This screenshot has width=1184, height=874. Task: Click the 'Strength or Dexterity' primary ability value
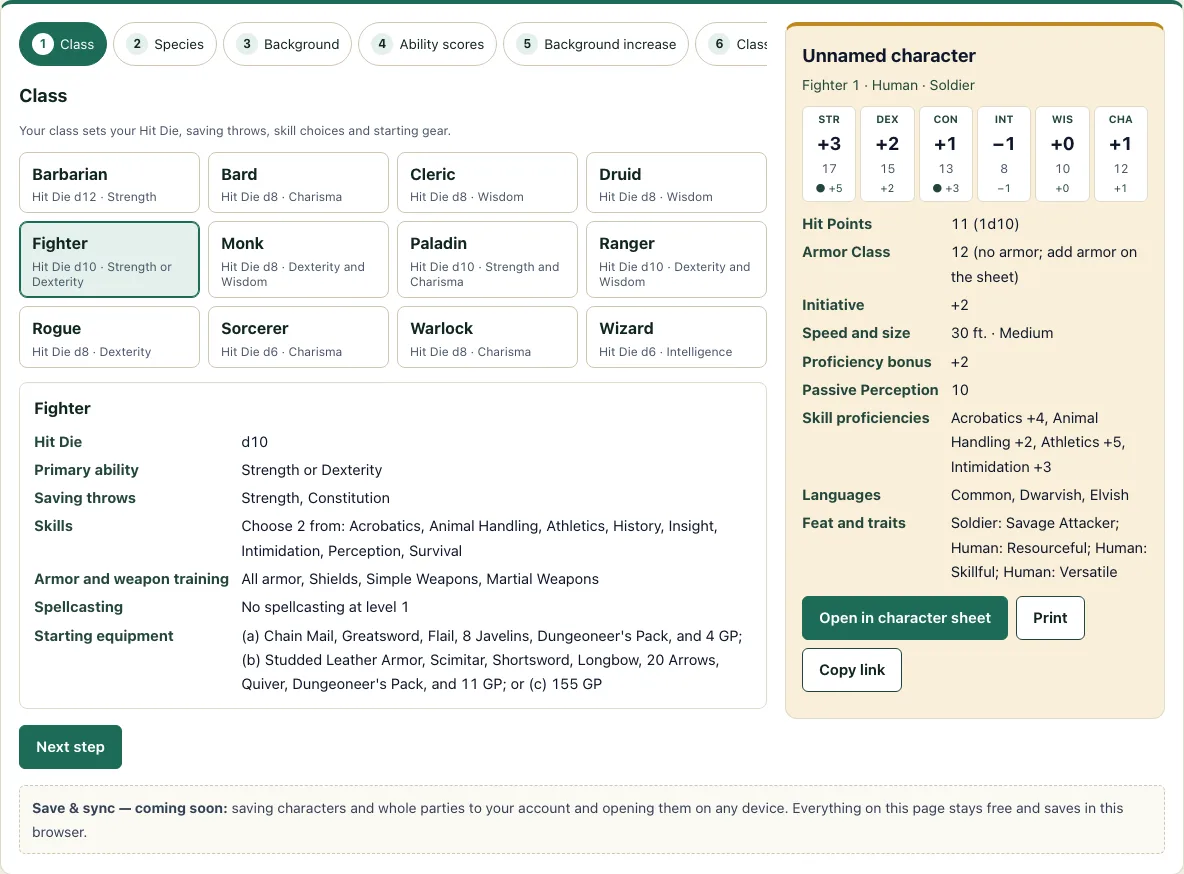311,470
